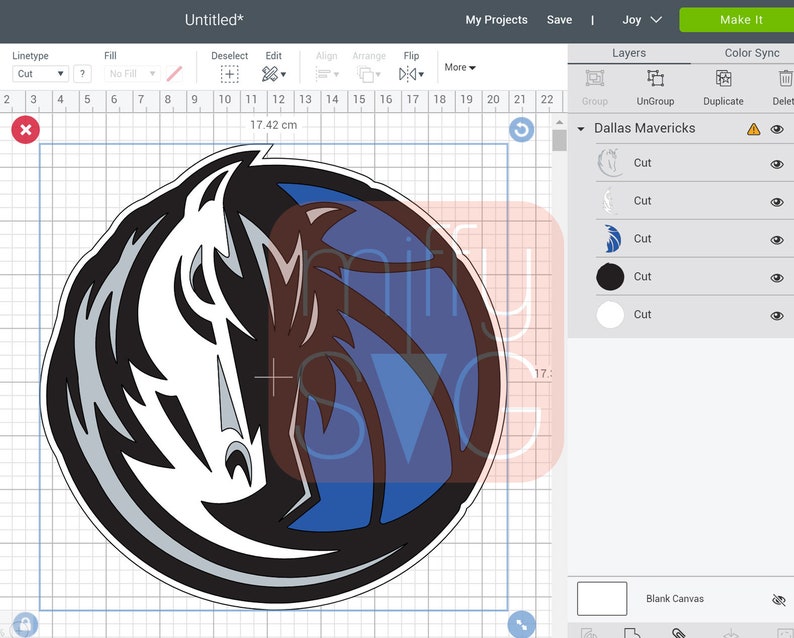Open the No Fill dropdown
The image size is (794, 638).
coord(132,74)
